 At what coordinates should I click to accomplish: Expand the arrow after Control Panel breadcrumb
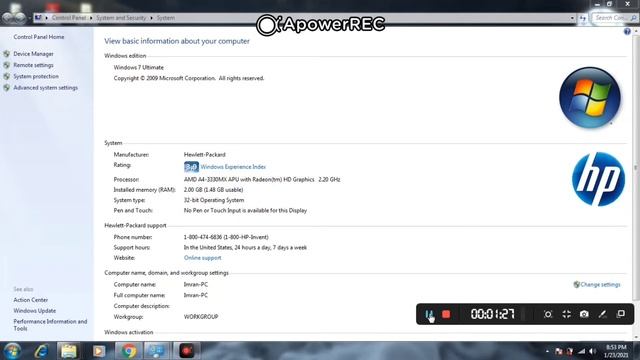tap(91, 18)
